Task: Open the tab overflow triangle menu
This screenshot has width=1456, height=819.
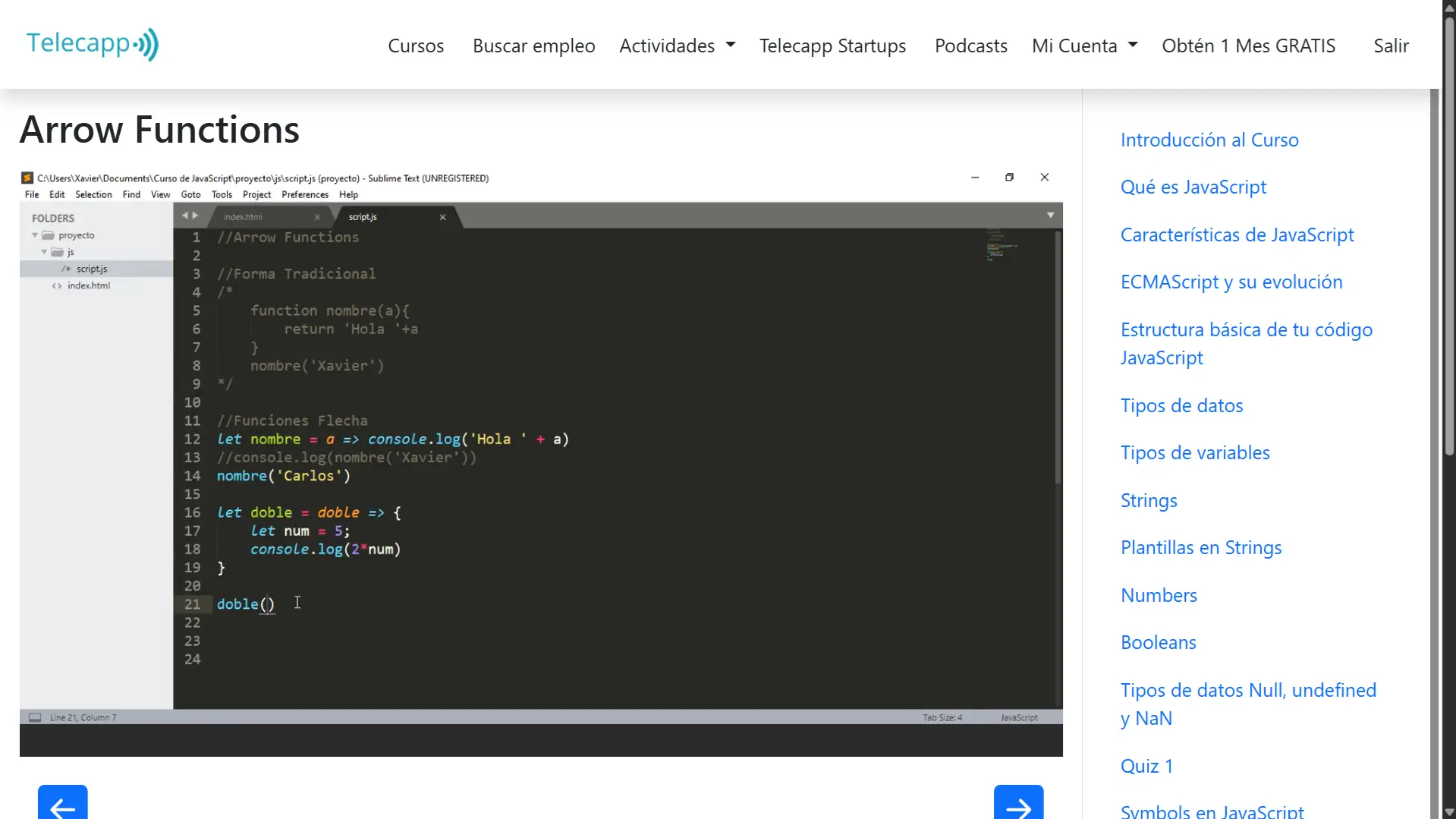Action: (x=1051, y=215)
